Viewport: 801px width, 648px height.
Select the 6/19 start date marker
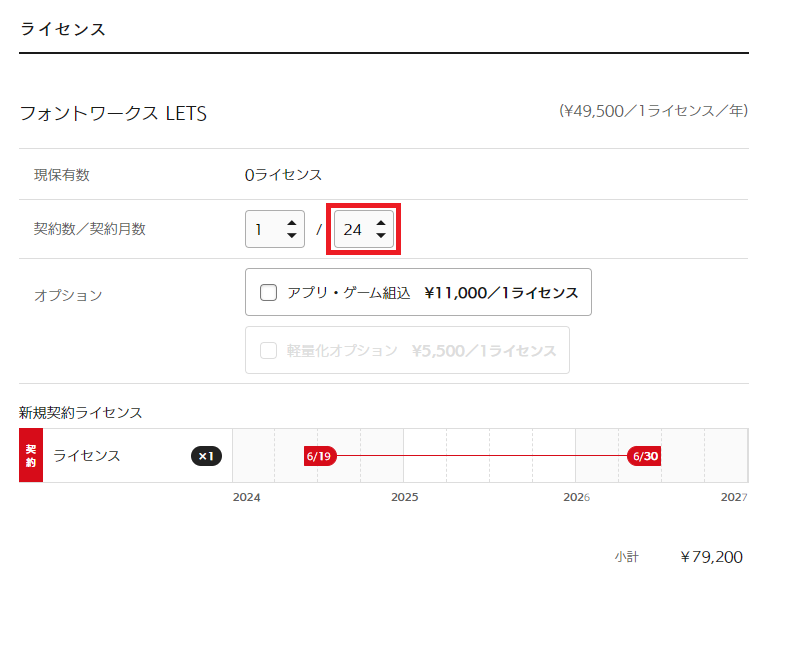coord(320,456)
